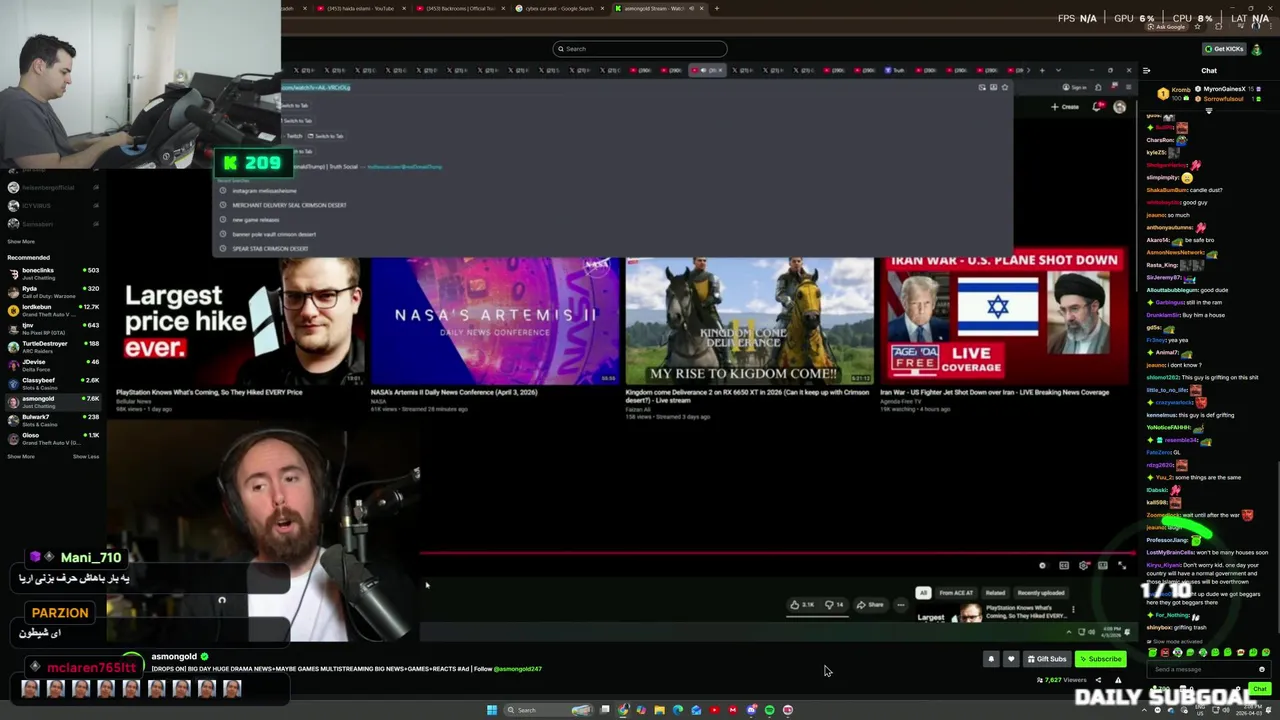This screenshot has height=720, width=1280.
Task: Open NASA's Artemis II video thumbnail
Action: (x=495, y=321)
